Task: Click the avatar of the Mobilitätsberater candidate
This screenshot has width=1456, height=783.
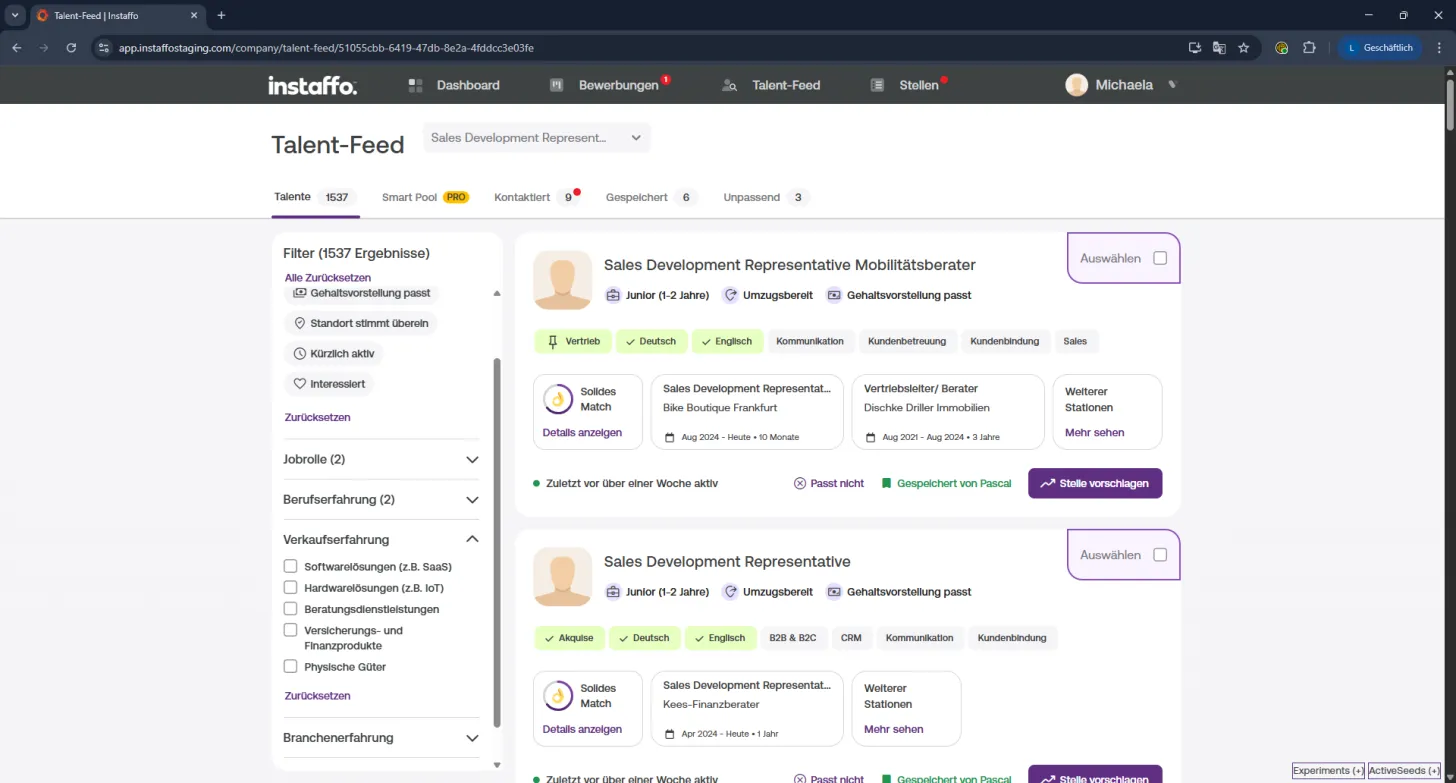Action: [562, 280]
